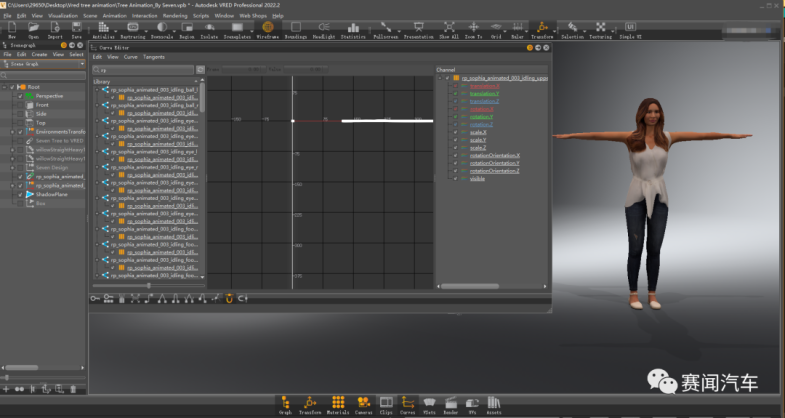Select translation.Y channel link
This screenshot has height=418, width=785.
(484, 93)
